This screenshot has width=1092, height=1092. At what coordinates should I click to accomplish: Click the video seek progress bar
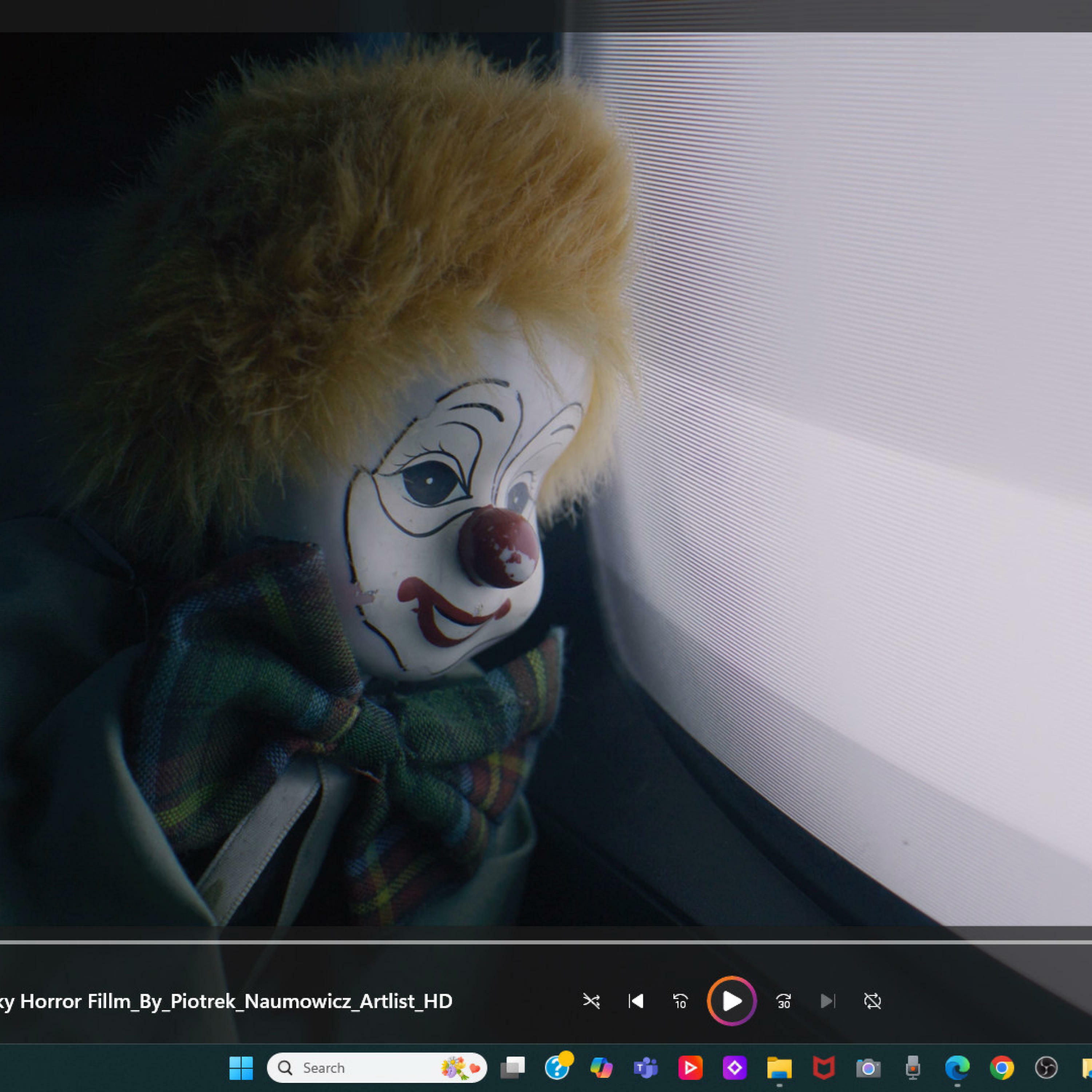(546, 942)
